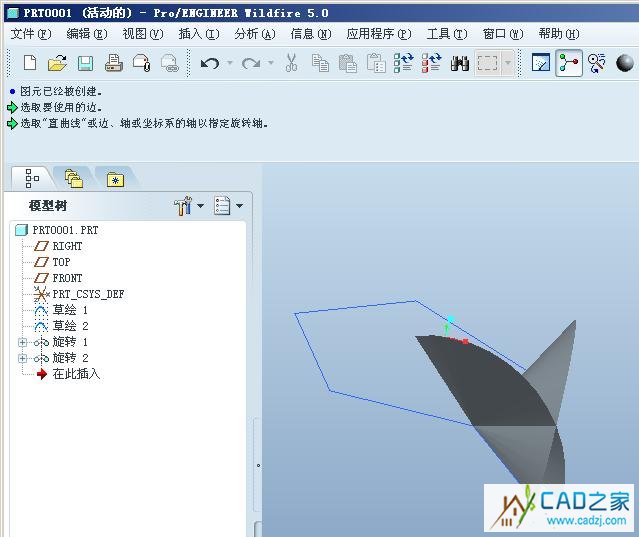Save the model with the floppy disk icon
The width and height of the screenshot is (639, 537).
[x=85, y=64]
